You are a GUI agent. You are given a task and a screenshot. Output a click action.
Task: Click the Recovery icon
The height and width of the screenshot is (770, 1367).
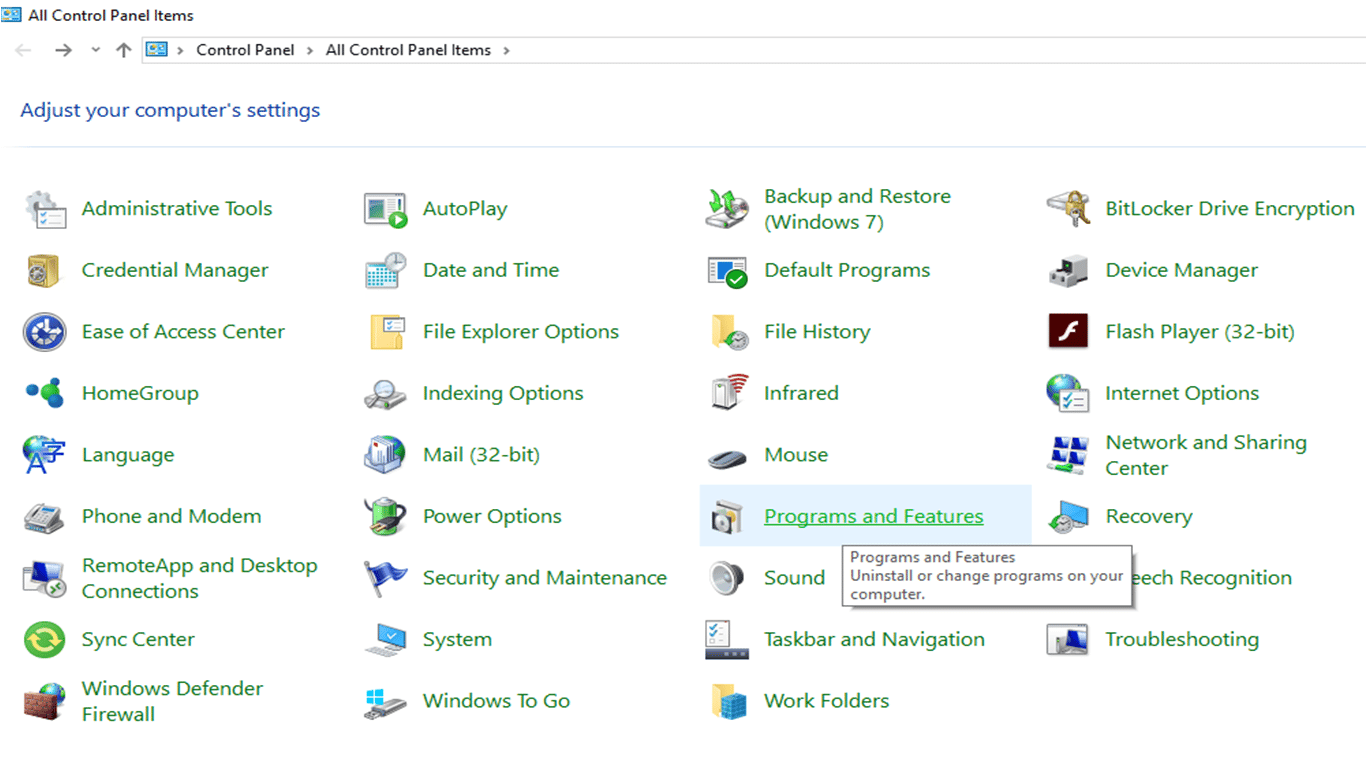point(1068,517)
